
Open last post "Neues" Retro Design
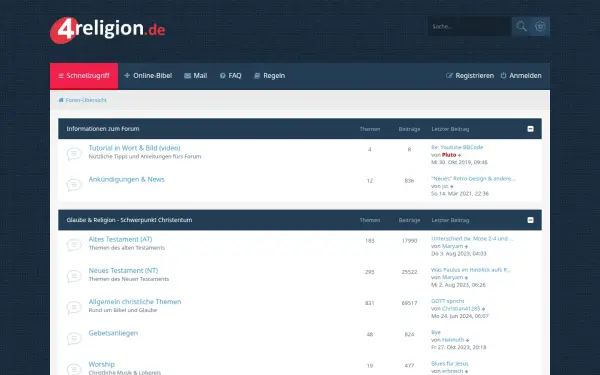coord(473,179)
